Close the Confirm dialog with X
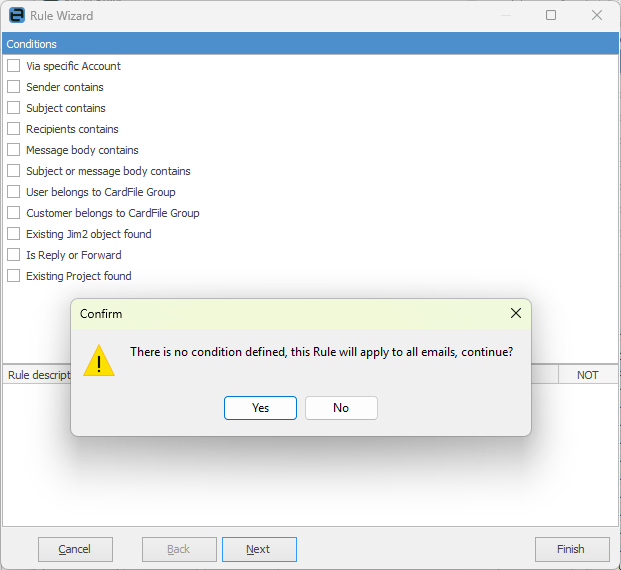621x570 pixels. point(516,313)
